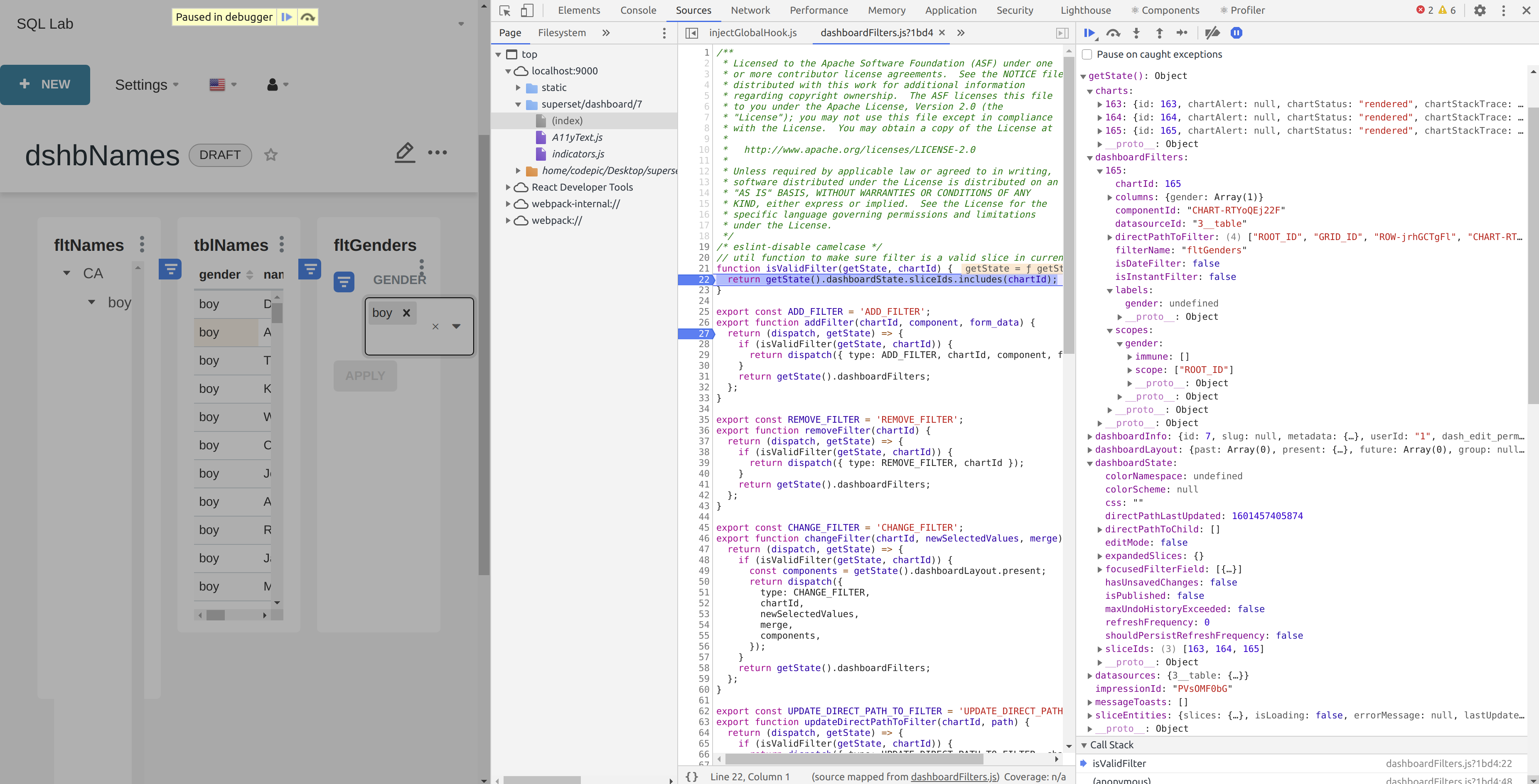Open the filter icon on the tblNames panel
The image size is (1539, 784).
pos(310,269)
